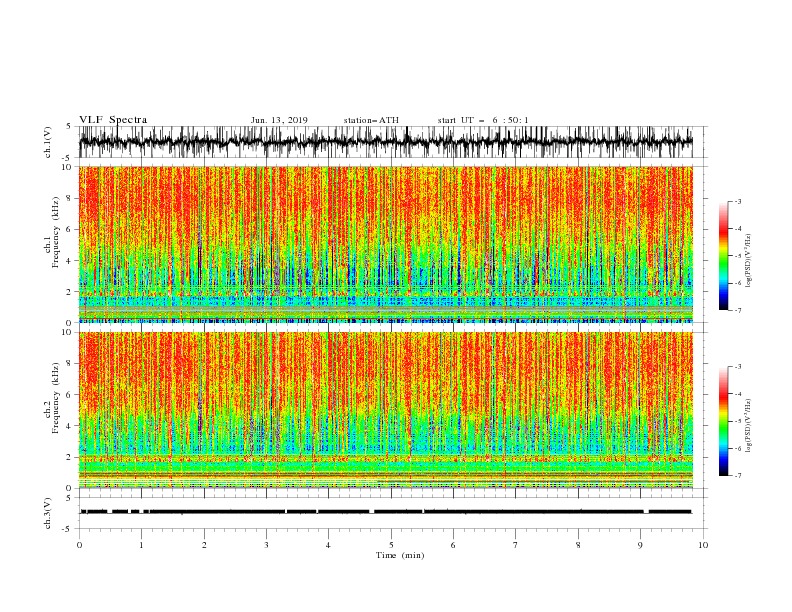
Task: Click the "-3" label on ch.2 colorbar
Action: click(x=738, y=367)
